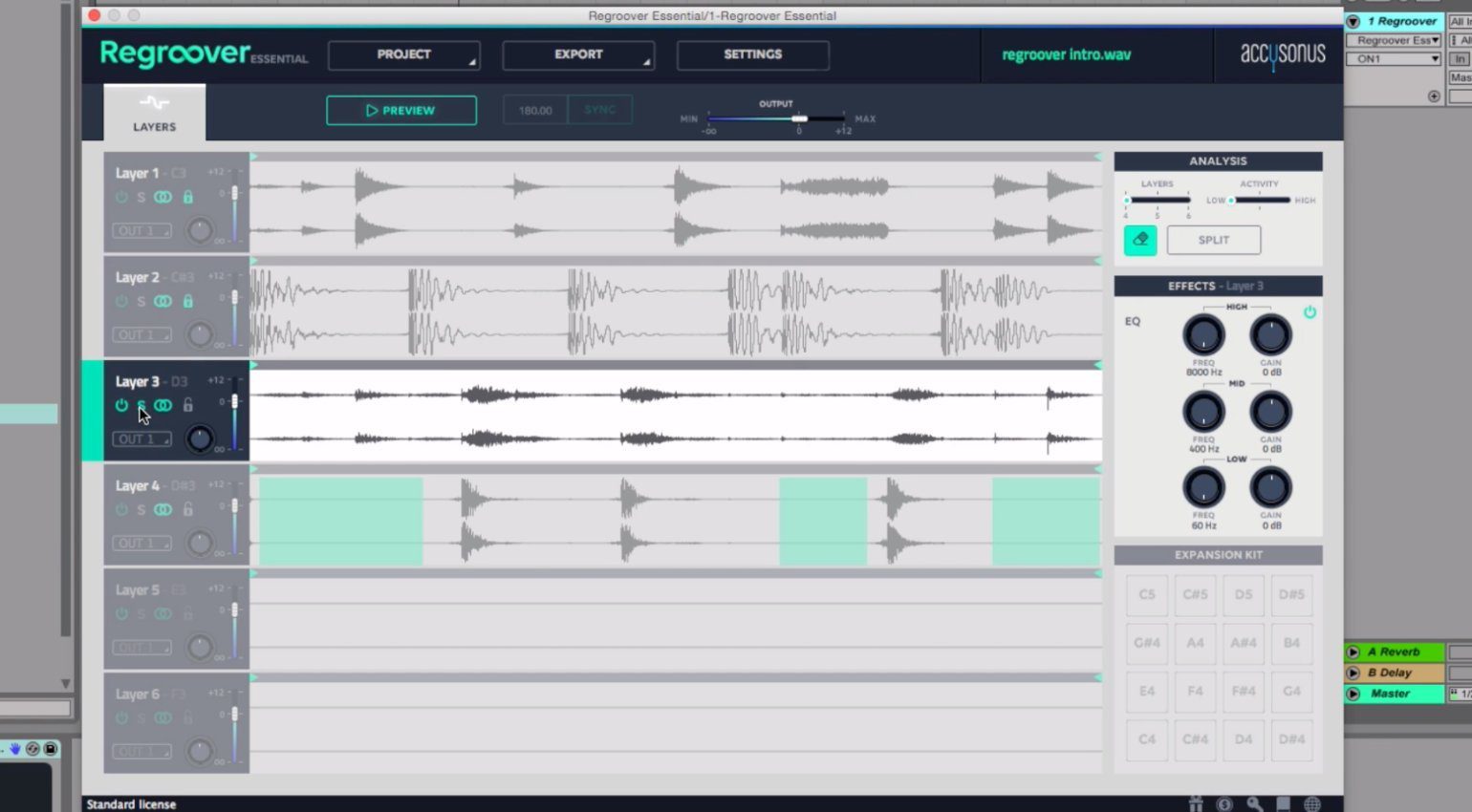Click the license key icon in the status bar
The height and width of the screenshot is (812, 1472).
point(1254,804)
